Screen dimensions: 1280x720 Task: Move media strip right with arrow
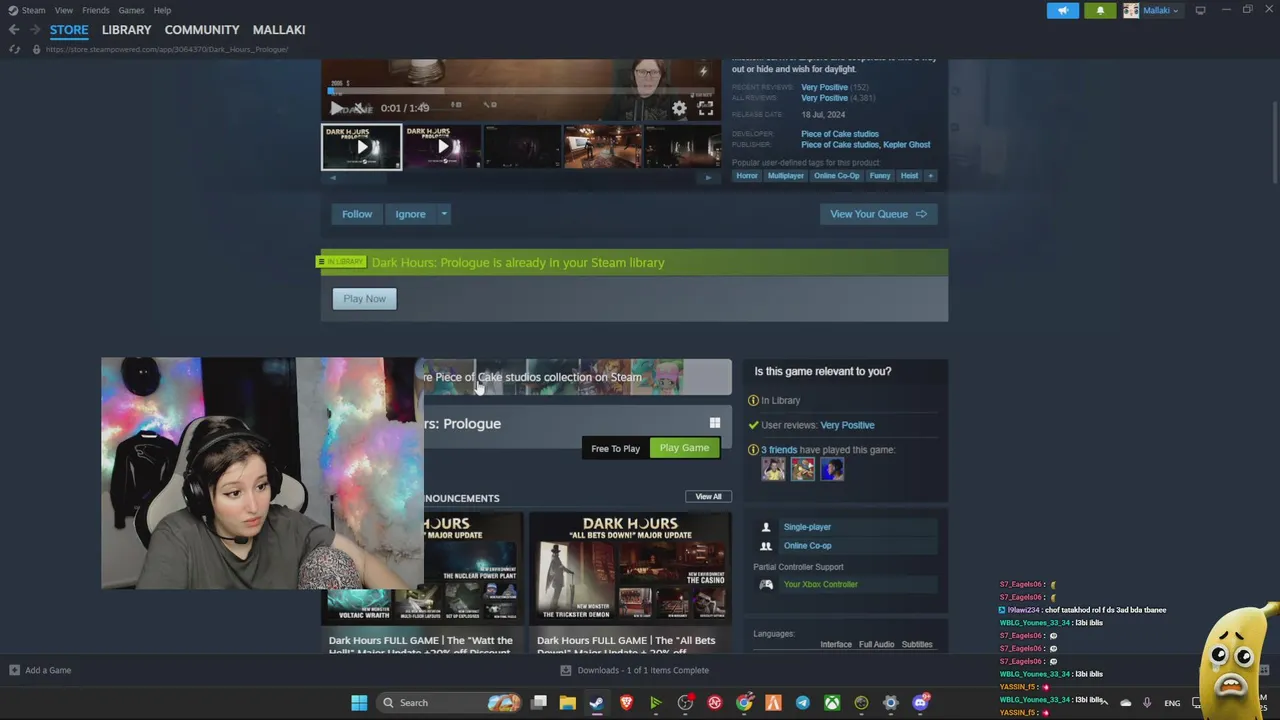pos(708,178)
